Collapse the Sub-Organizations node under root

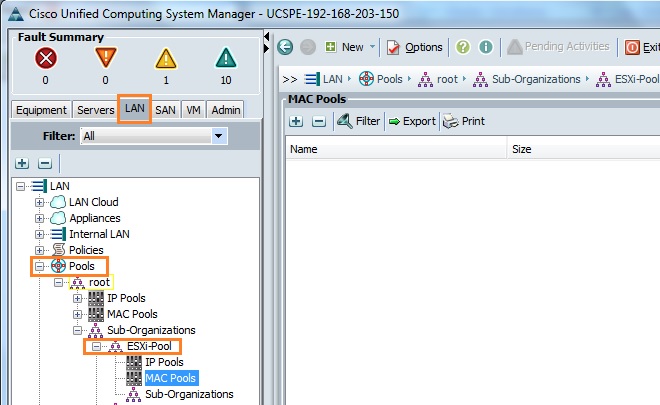coord(77,330)
